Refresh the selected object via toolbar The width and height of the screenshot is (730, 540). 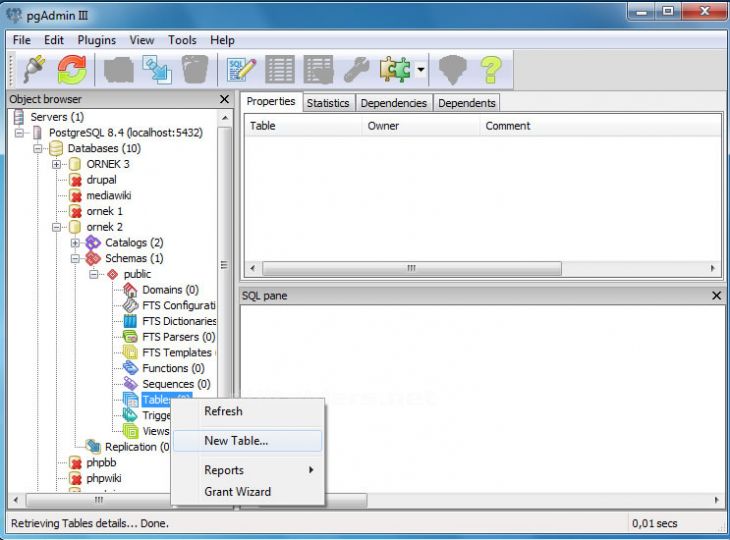(x=72, y=70)
